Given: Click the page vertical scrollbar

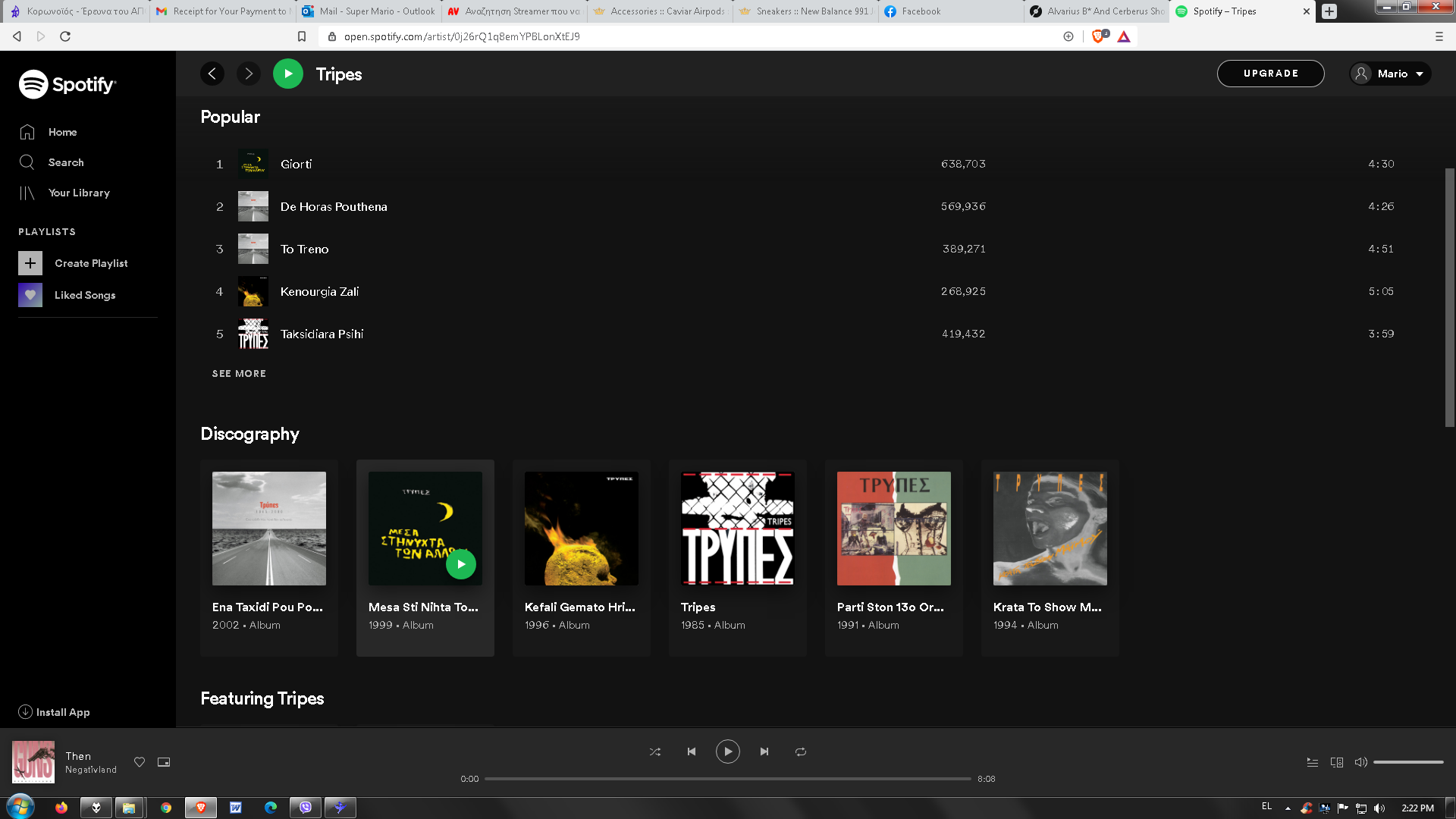Looking at the screenshot, I should [1450, 297].
